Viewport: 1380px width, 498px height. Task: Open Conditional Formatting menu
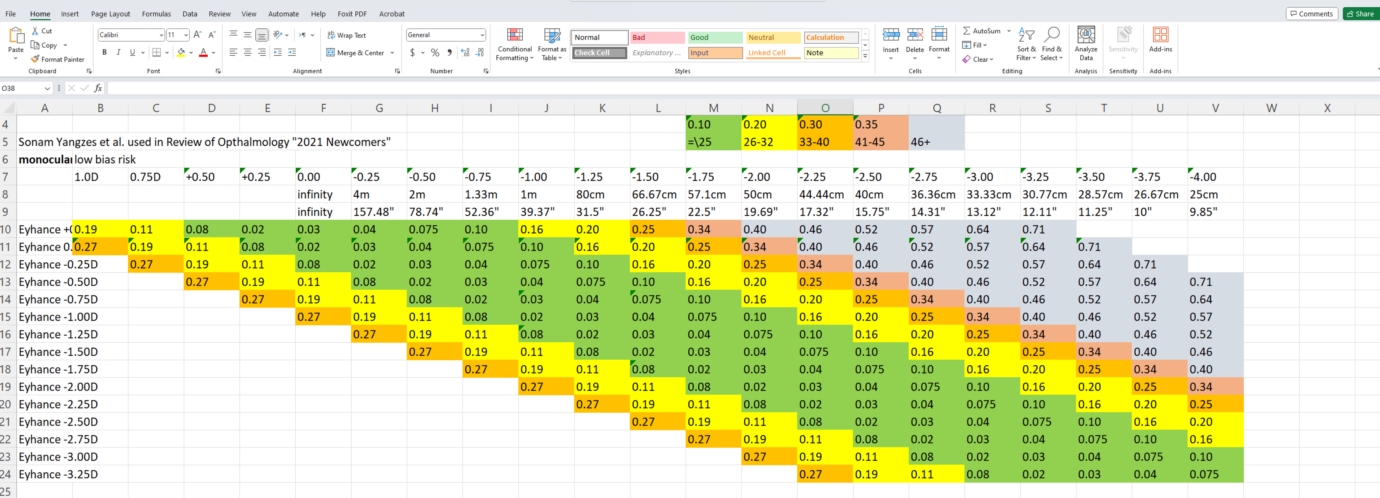coord(515,45)
